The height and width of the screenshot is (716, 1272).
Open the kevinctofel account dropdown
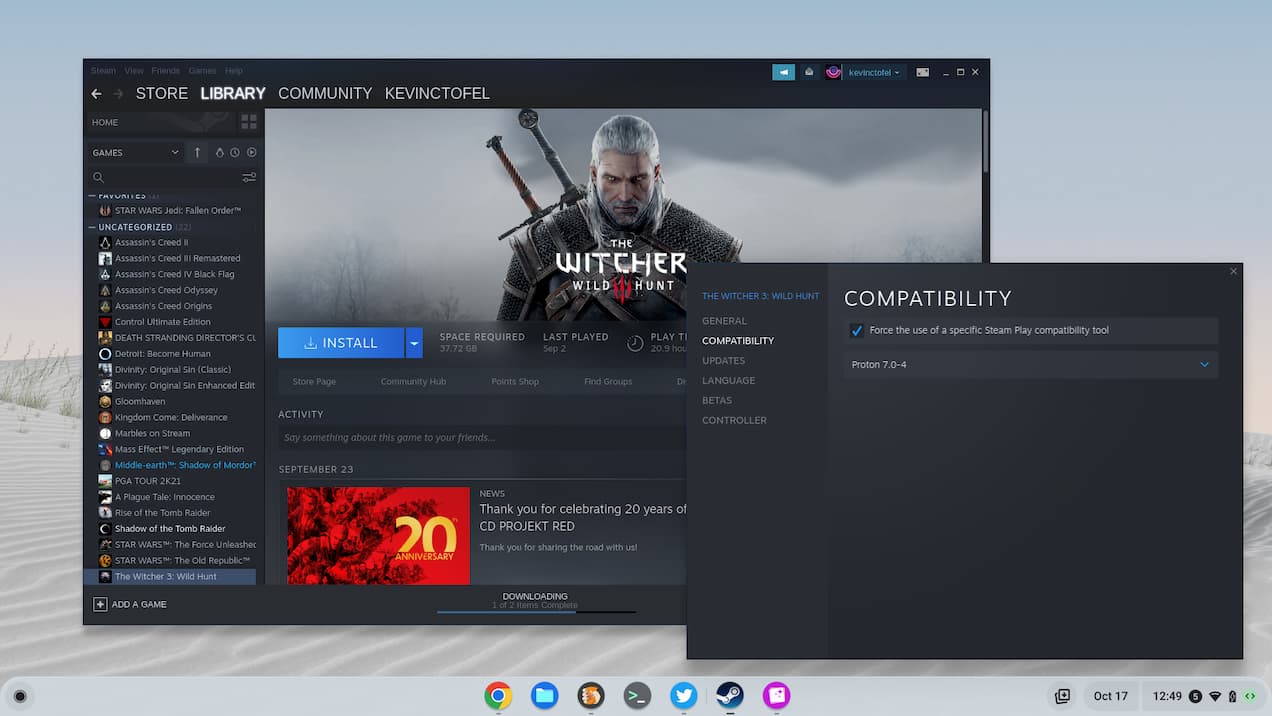tap(873, 72)
